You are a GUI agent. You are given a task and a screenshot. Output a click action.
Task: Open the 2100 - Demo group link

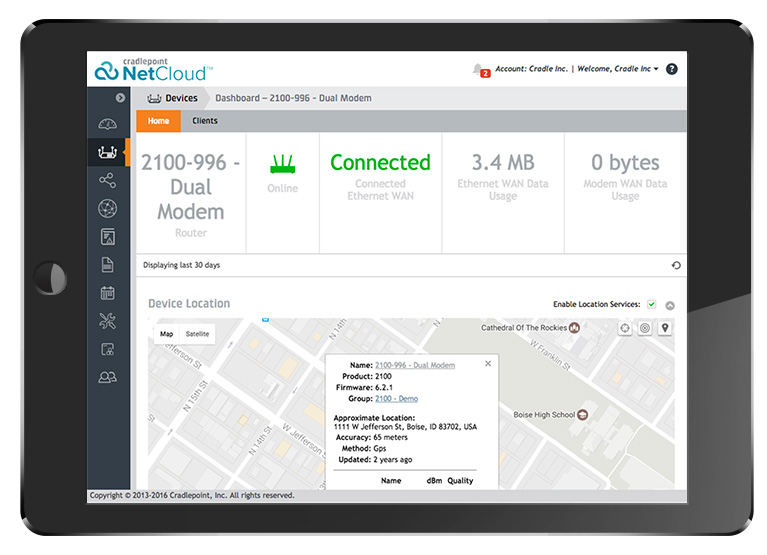coord(396,399)
